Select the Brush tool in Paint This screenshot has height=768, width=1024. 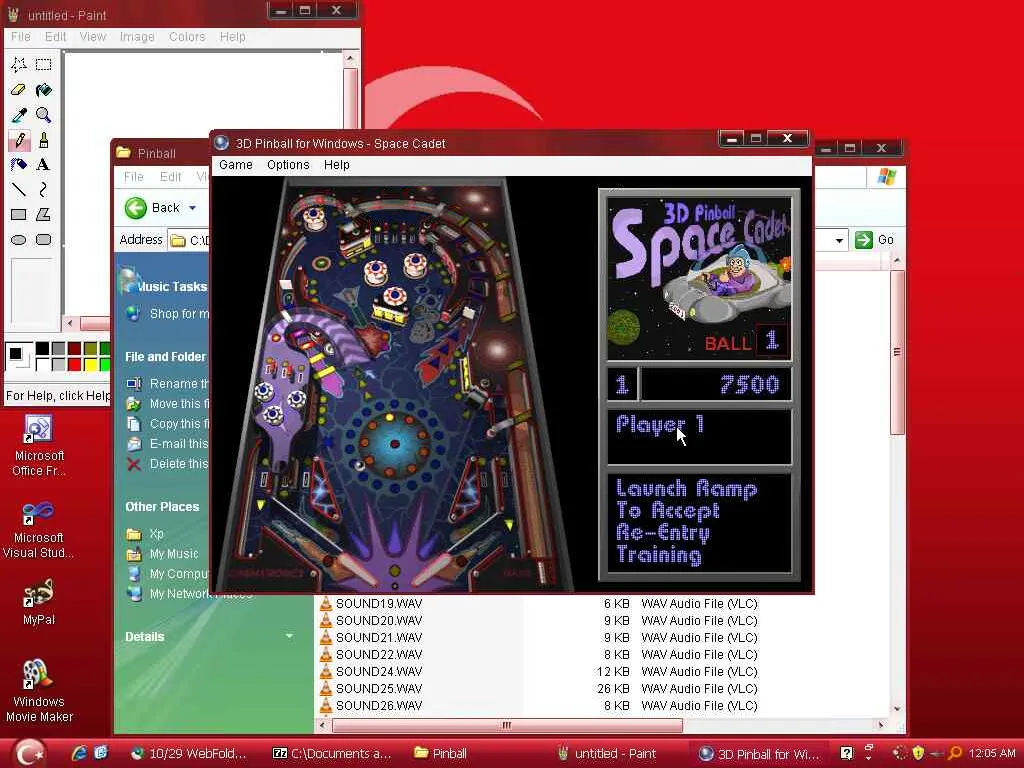44,140
